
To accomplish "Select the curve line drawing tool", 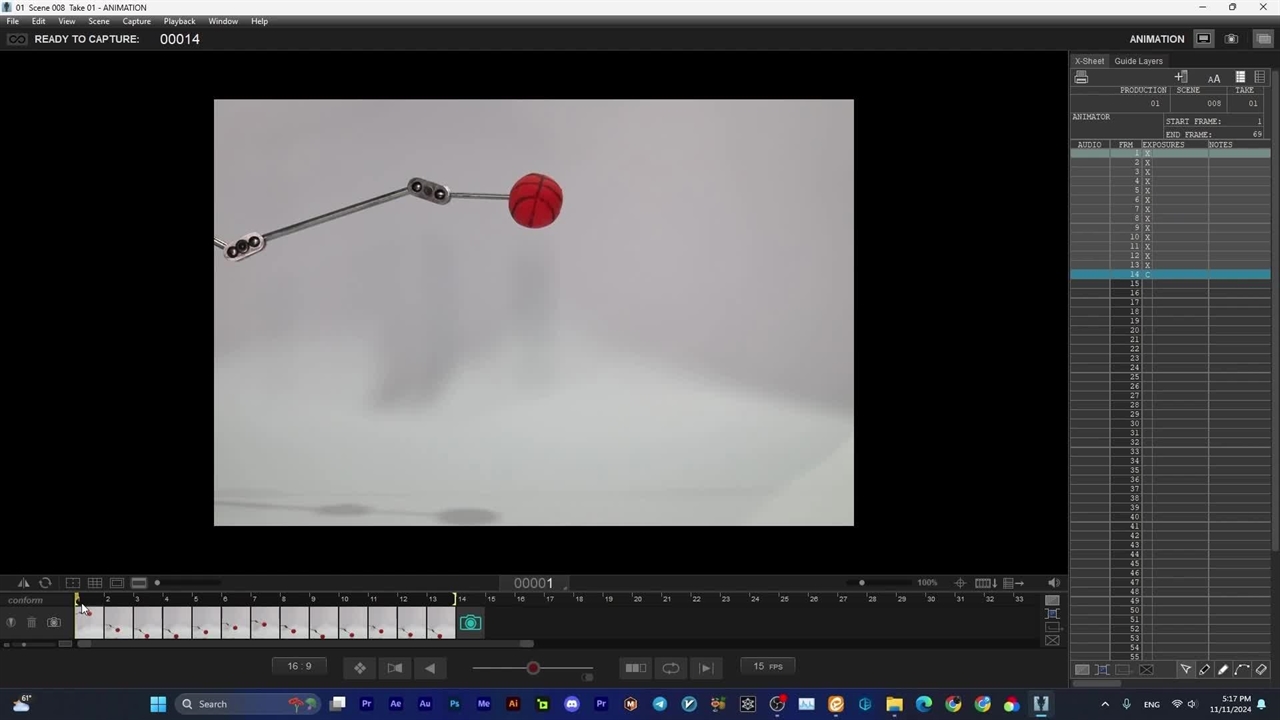I will [1242, 669].
